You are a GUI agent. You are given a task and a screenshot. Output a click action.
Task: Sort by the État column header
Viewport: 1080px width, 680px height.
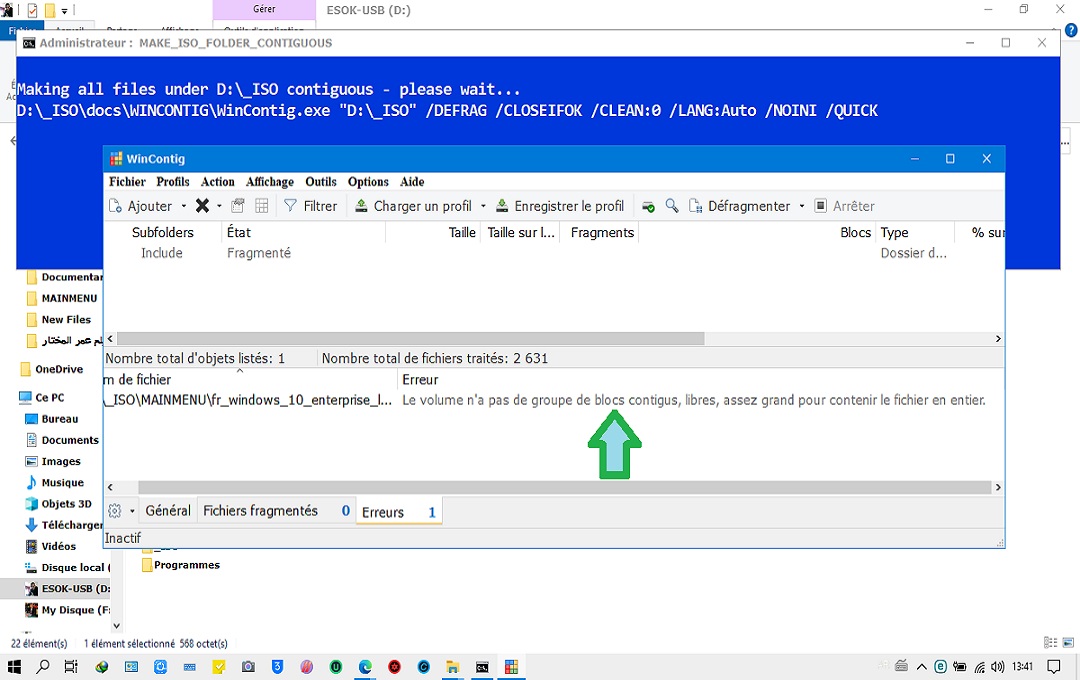click(x=303, y=233)
